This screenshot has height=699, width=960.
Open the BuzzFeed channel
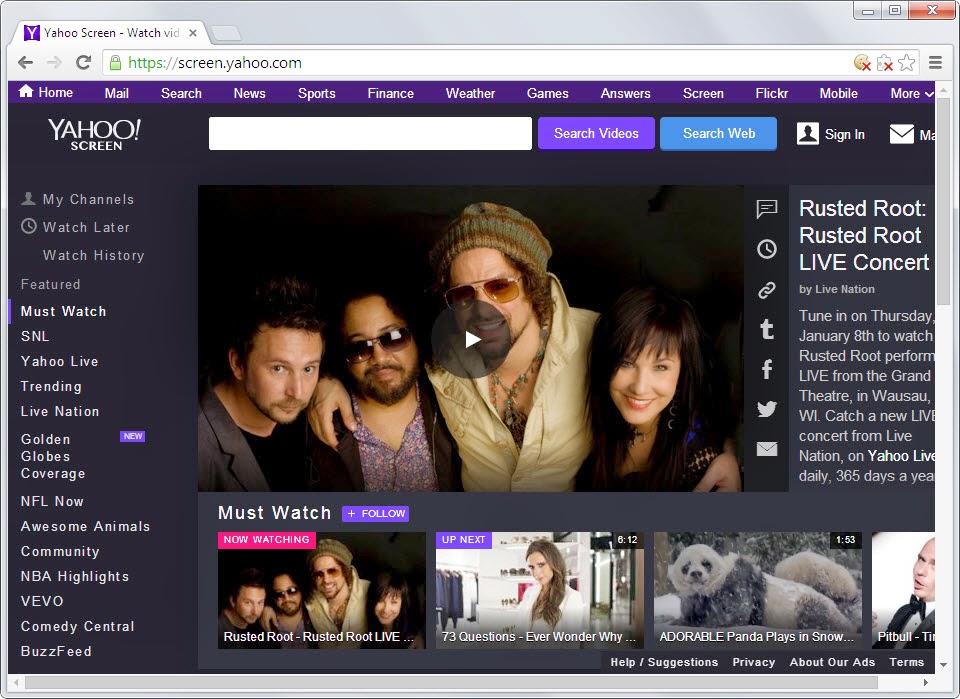point(56,651)
